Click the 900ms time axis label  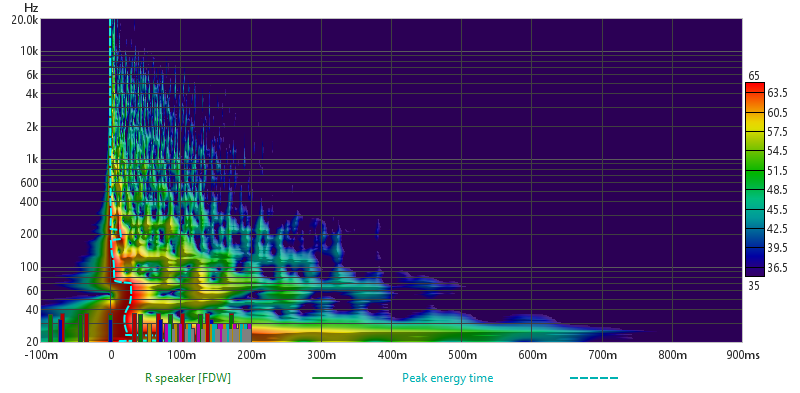[x=743, y=355]
